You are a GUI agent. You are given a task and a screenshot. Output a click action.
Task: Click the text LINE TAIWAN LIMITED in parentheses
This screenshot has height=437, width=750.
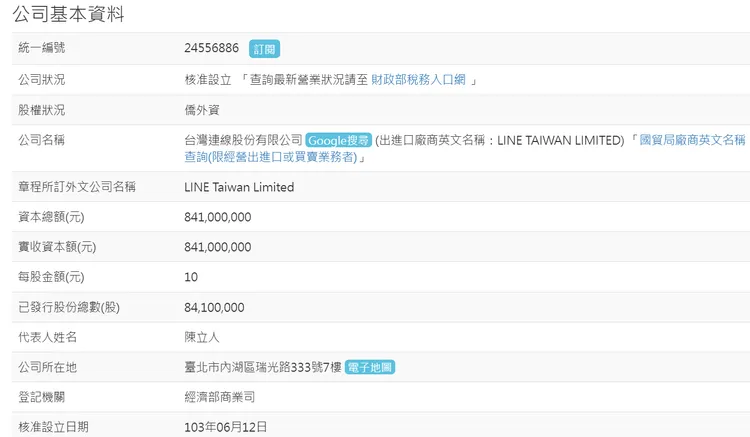coord(559,140)
